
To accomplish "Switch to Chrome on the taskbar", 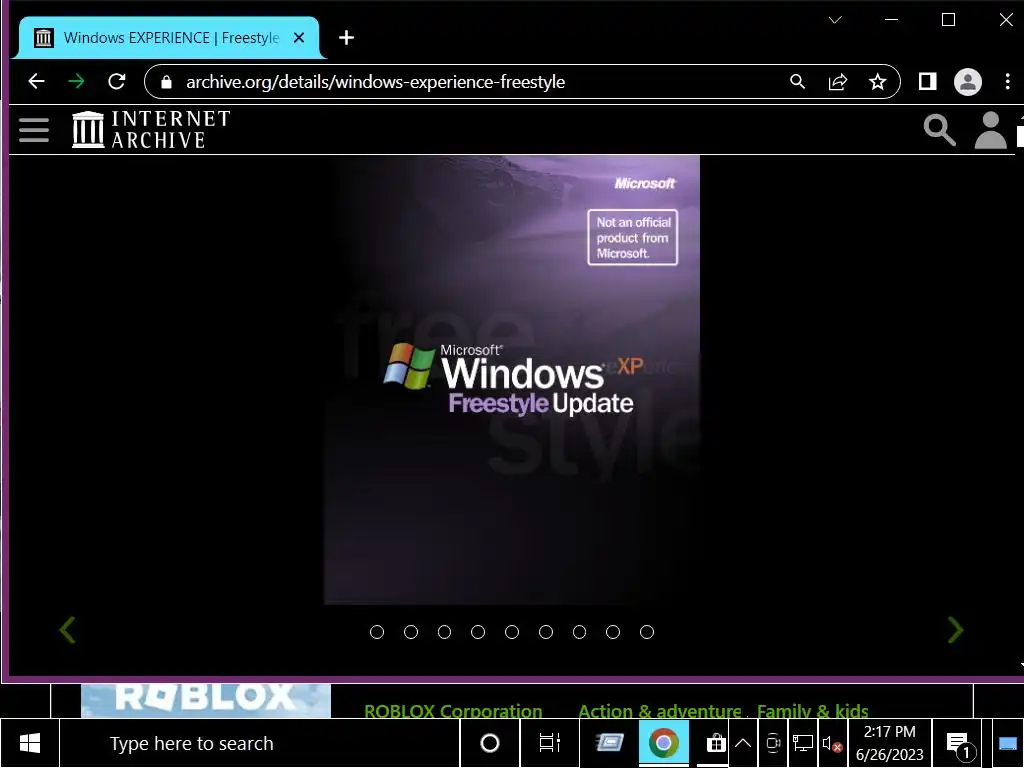I will coord(664,743).
